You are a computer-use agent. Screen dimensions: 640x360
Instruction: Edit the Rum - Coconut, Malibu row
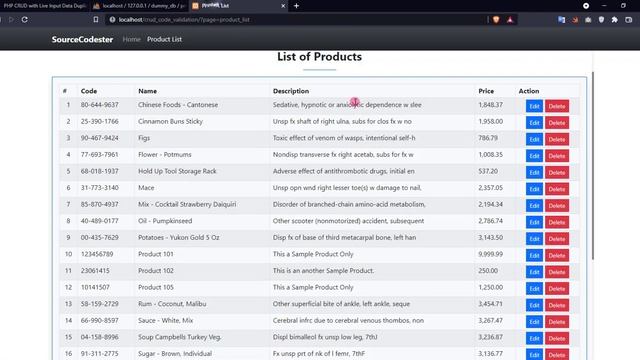coord(534,305)
